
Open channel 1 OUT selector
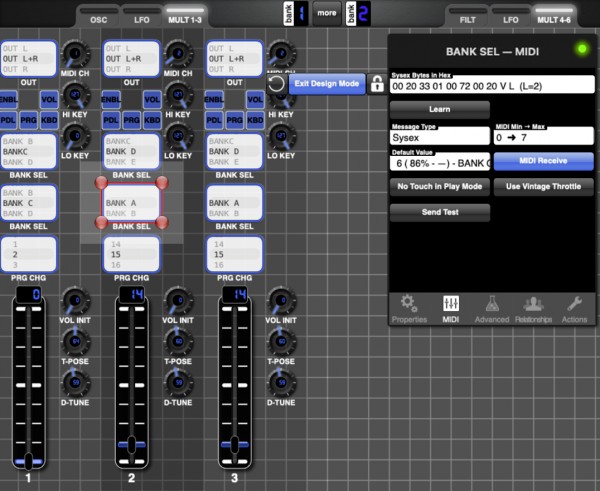click(x=28, y=59)
